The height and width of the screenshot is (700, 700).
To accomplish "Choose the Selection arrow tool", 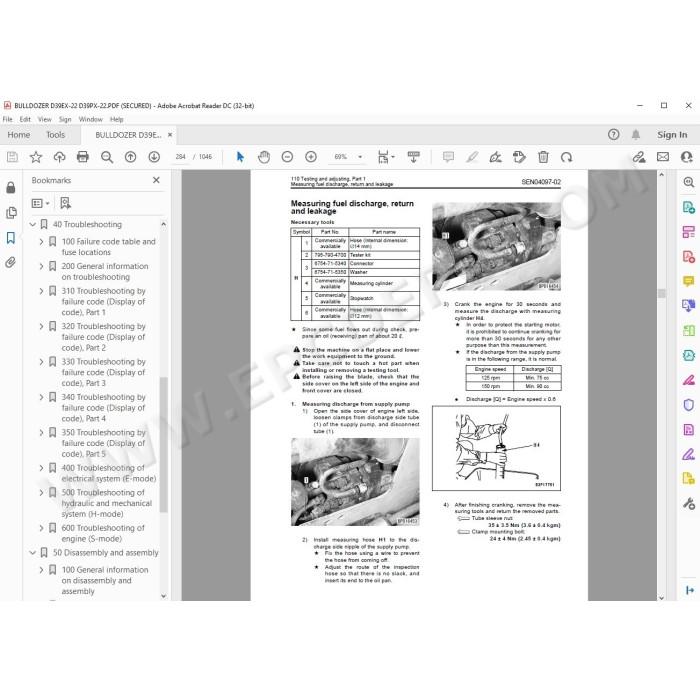I will pyautogui.click(x=240, y=157).
